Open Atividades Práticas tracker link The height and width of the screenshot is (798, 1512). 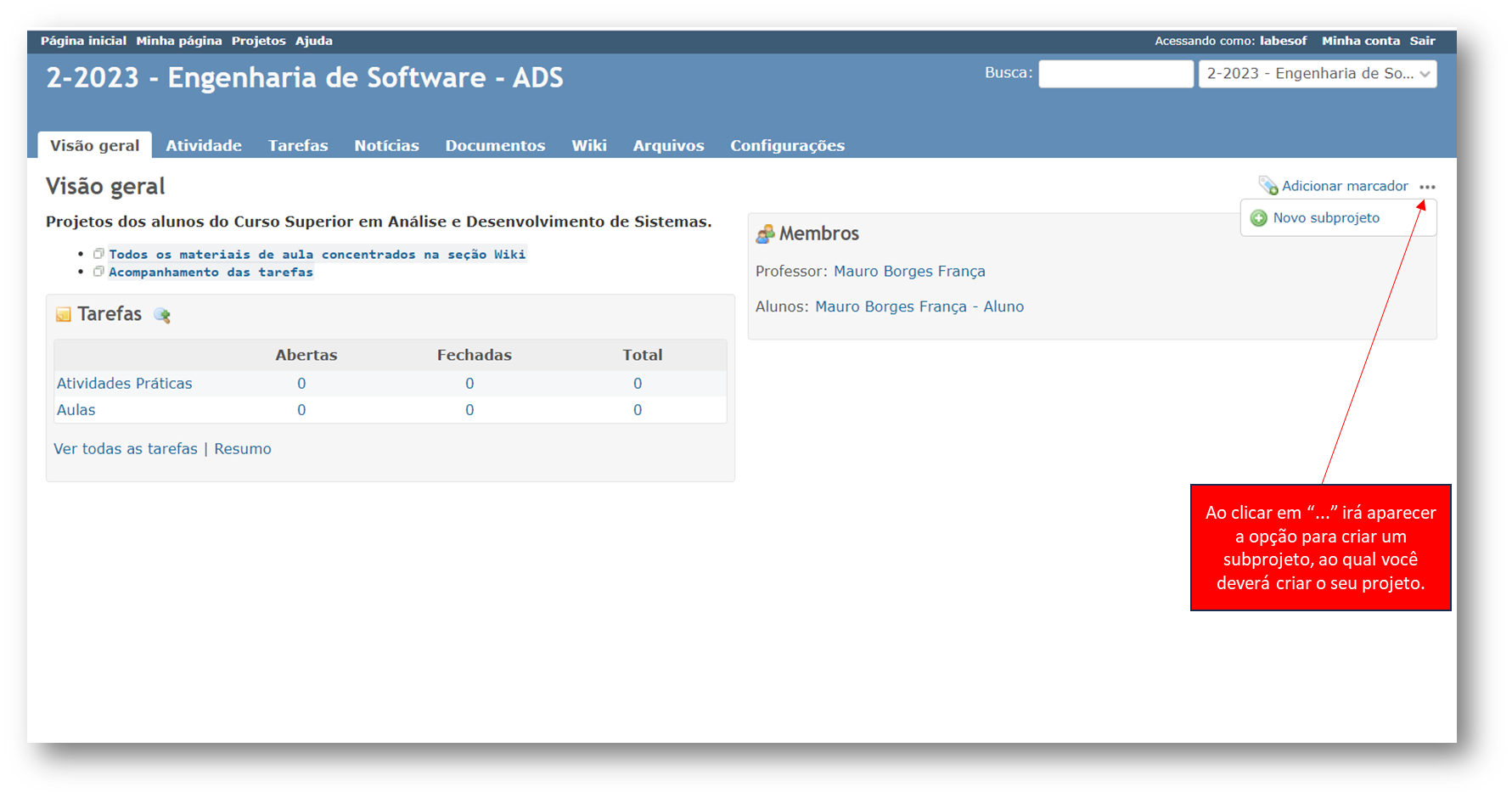125,384
